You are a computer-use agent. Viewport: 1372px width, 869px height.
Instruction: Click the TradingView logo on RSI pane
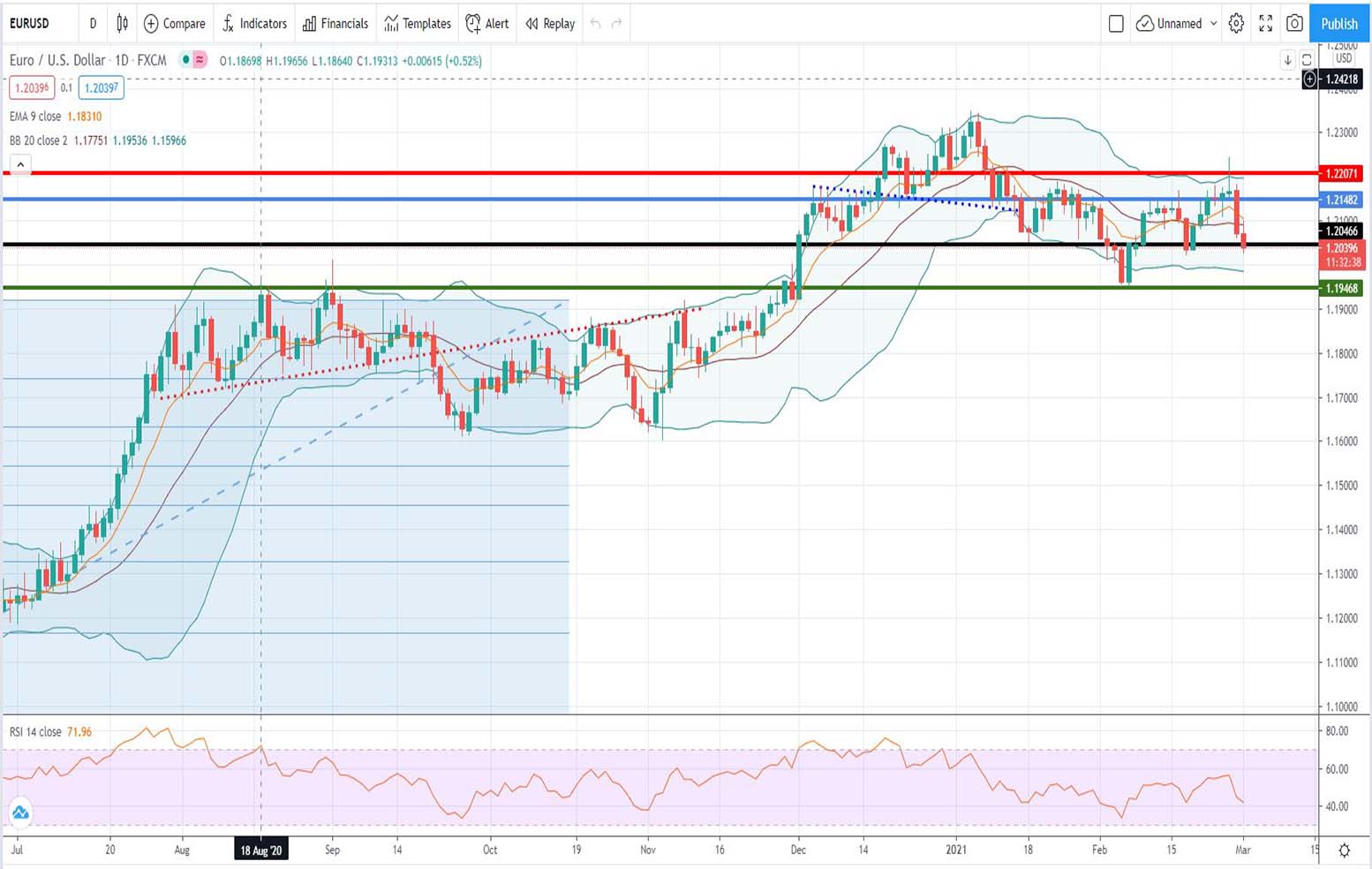(20, 812)
